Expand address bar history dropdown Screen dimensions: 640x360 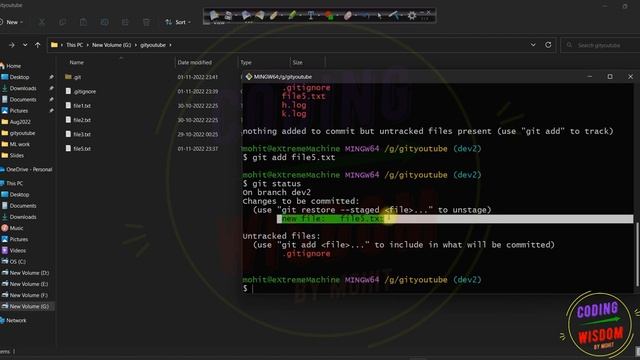(x=533, y=45)
